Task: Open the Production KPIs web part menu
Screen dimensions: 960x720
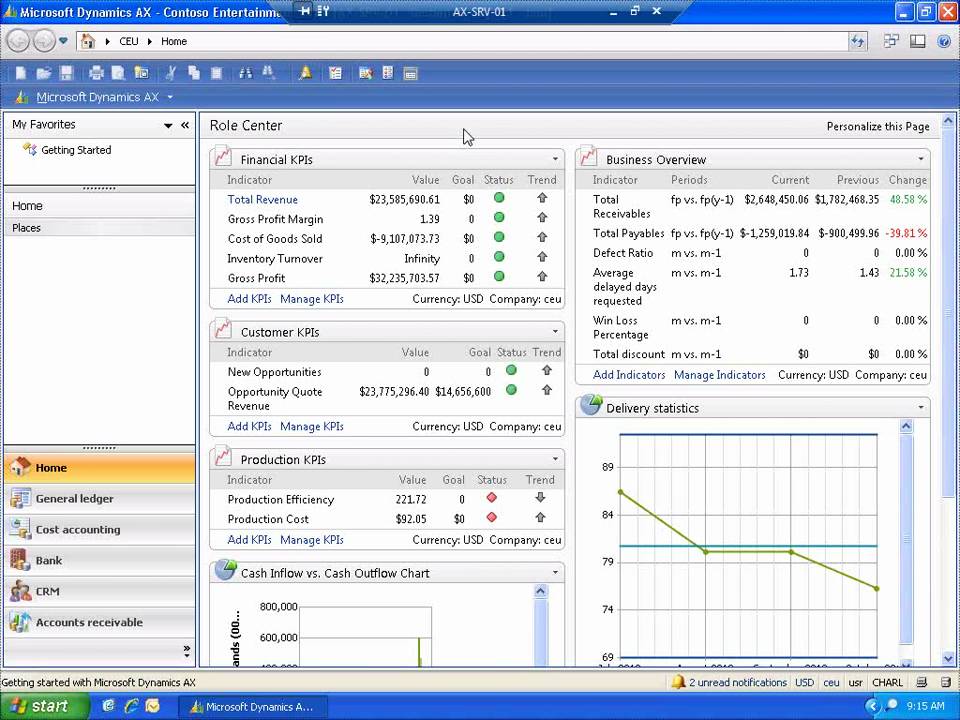Action: click(555, 459)
